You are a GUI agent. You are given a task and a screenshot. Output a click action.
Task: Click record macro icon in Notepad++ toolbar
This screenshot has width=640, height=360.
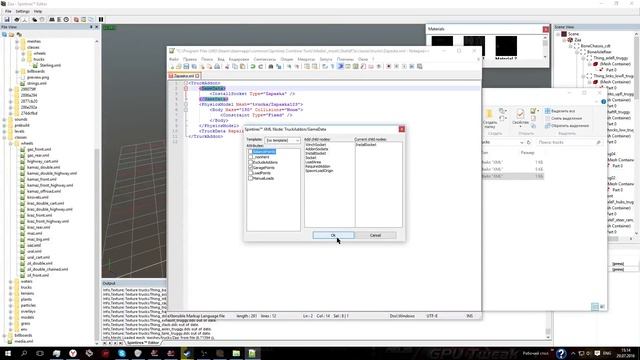(x=389, y=67)
